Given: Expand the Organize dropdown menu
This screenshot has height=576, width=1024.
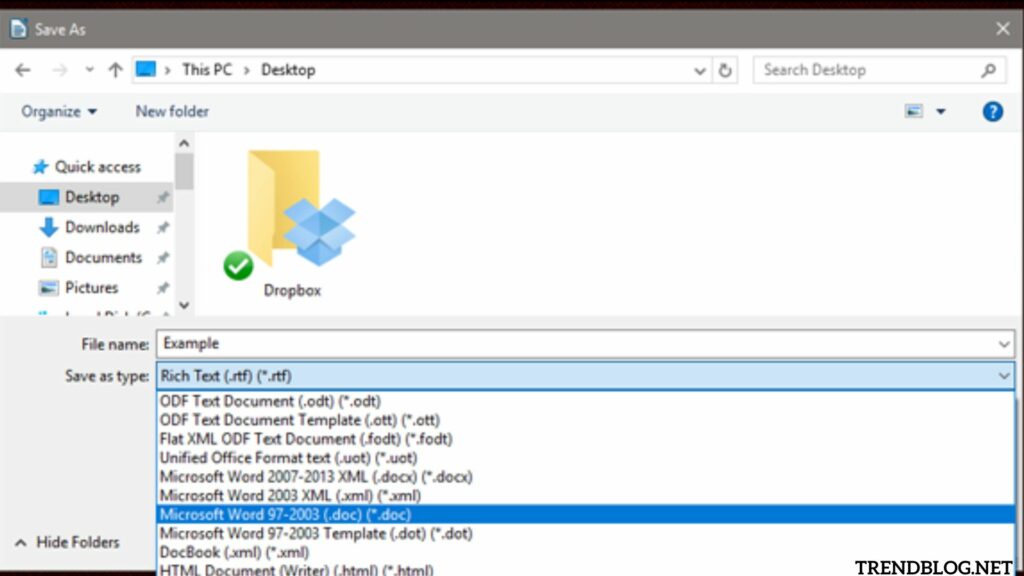Looking at the screenshot, I should coord(60,112).
